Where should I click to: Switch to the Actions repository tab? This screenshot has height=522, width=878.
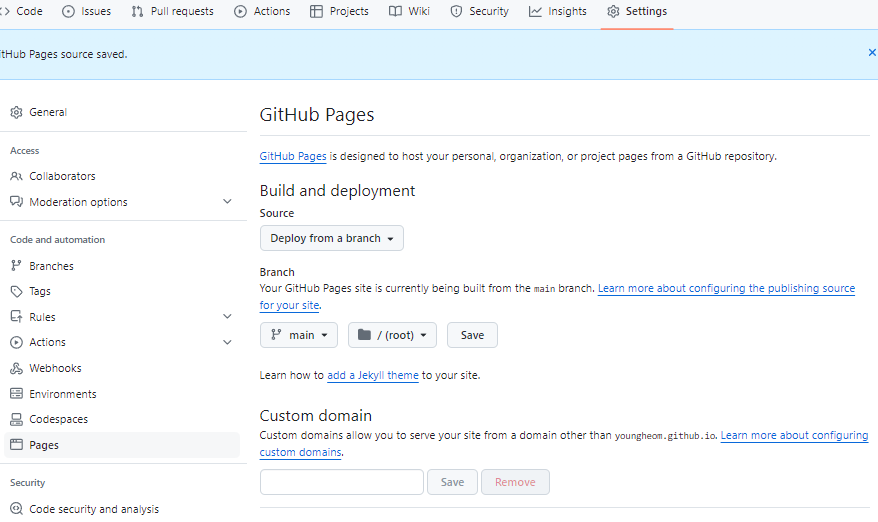click(x=262, y=11)
